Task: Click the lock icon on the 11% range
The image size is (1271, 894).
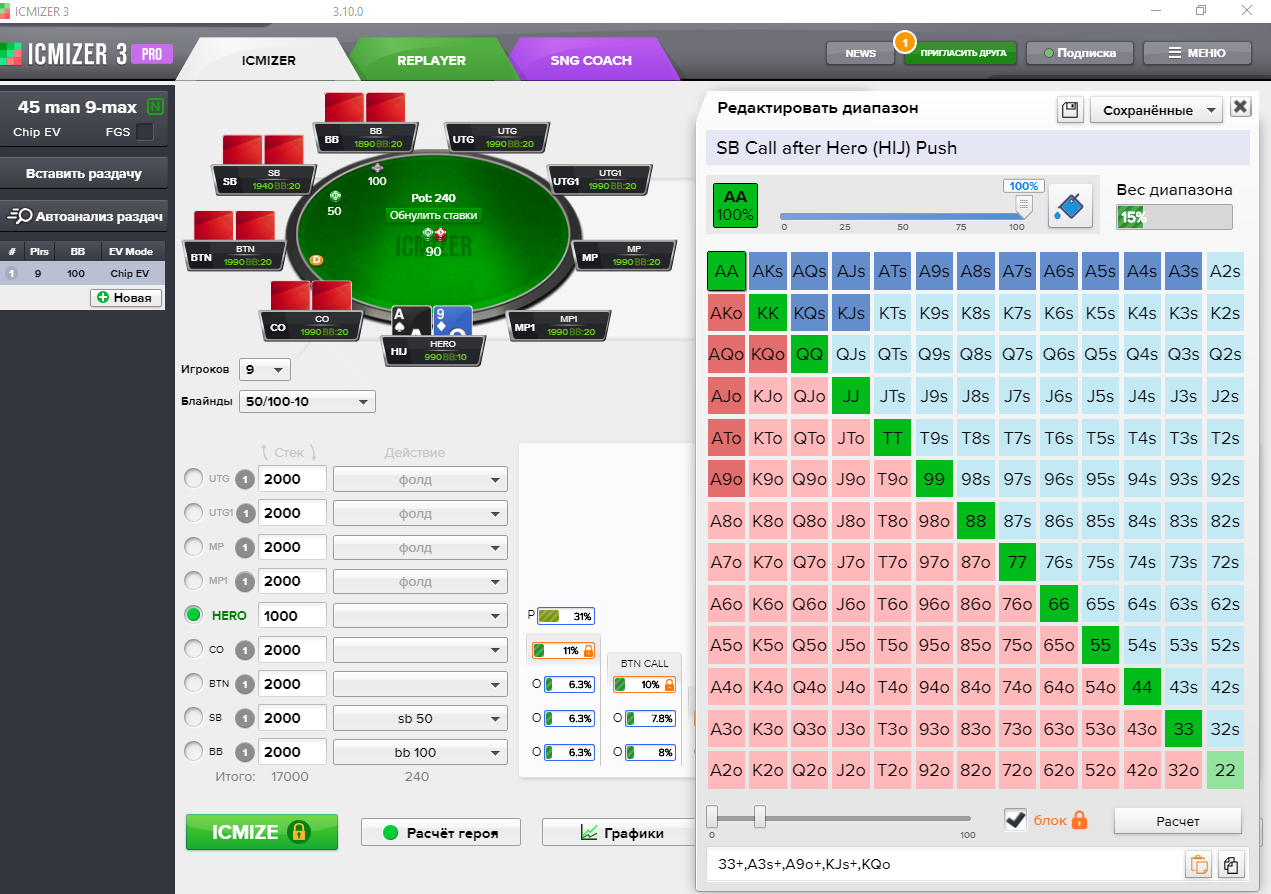Action: coord(589,651)
